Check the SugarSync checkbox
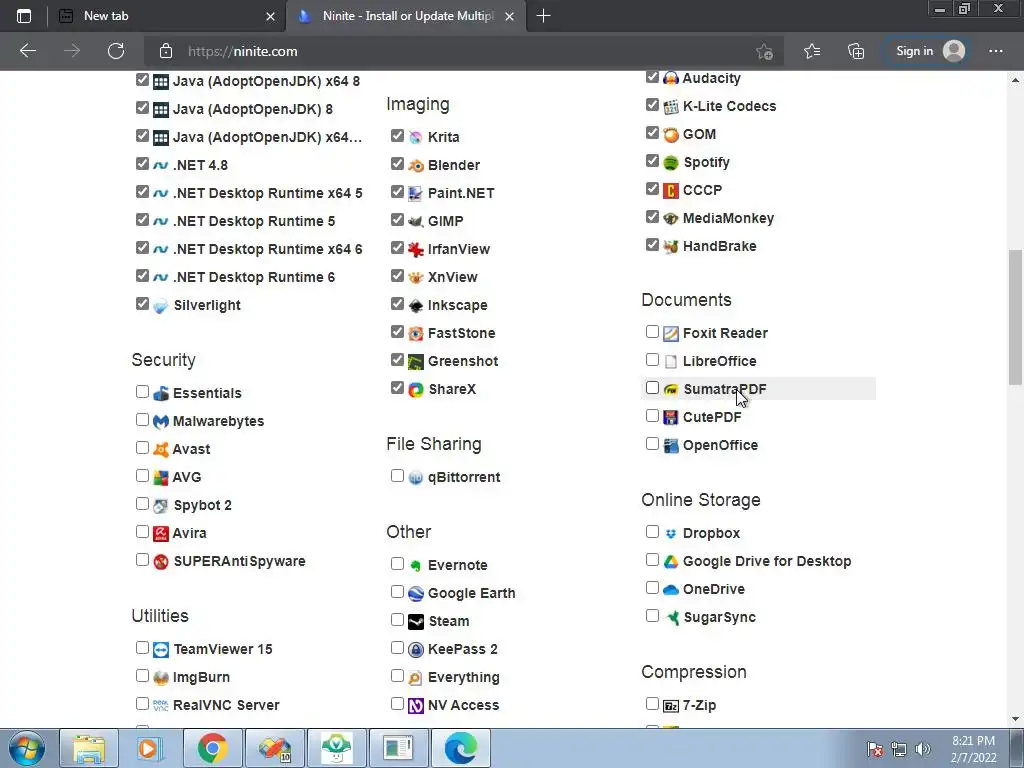Image resolution: width=1024 pixels, height=768 pixels. (x=652, y=616)
